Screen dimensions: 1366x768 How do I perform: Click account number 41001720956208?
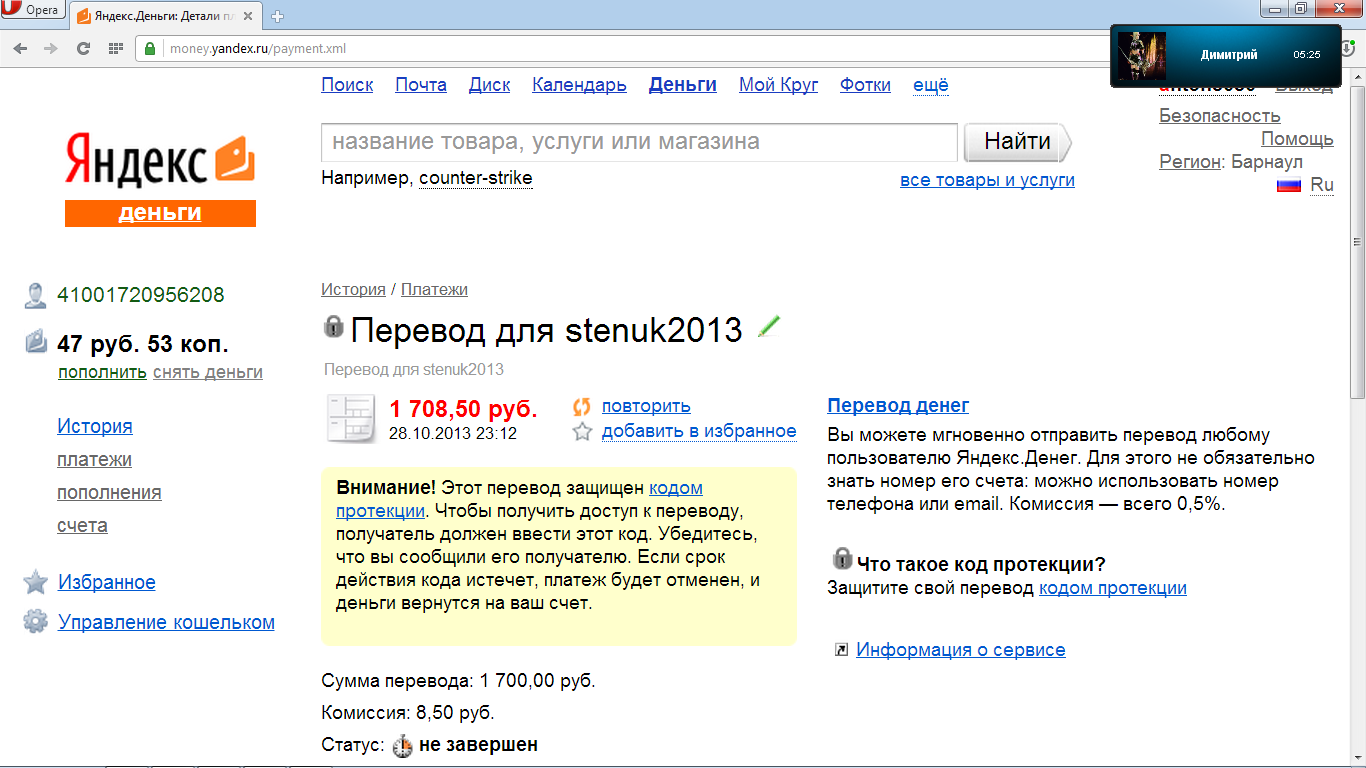coord(141,295)
